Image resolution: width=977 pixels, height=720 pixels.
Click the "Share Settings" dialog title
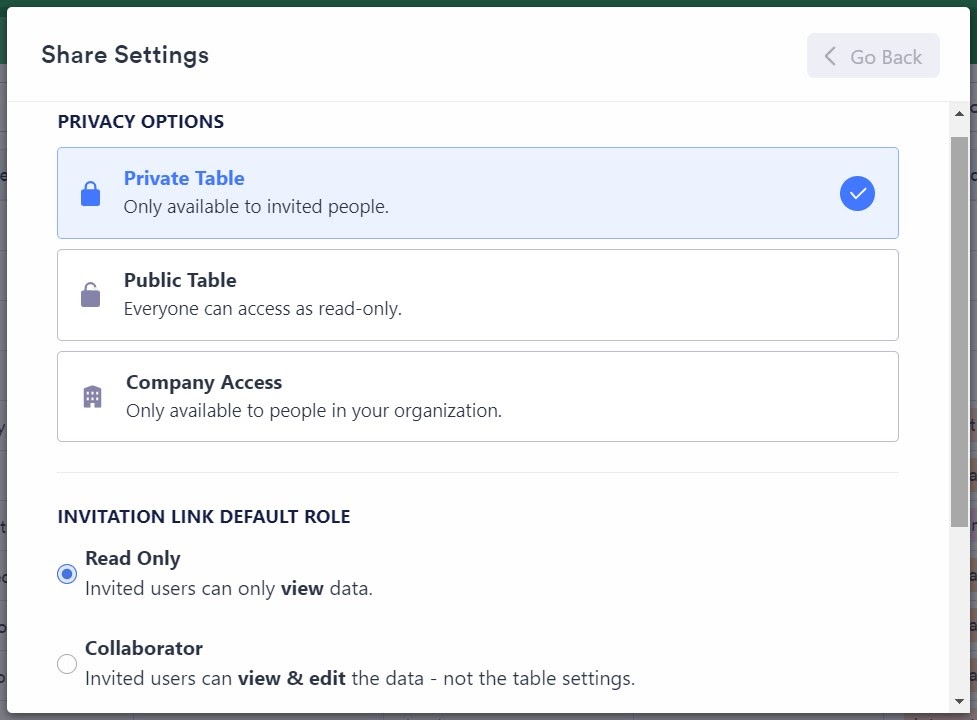pyautogui.click(x=125, y=55)
